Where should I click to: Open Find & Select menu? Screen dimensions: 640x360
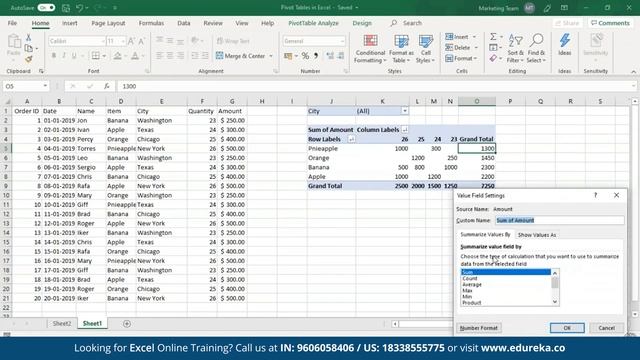pos(536,49)
